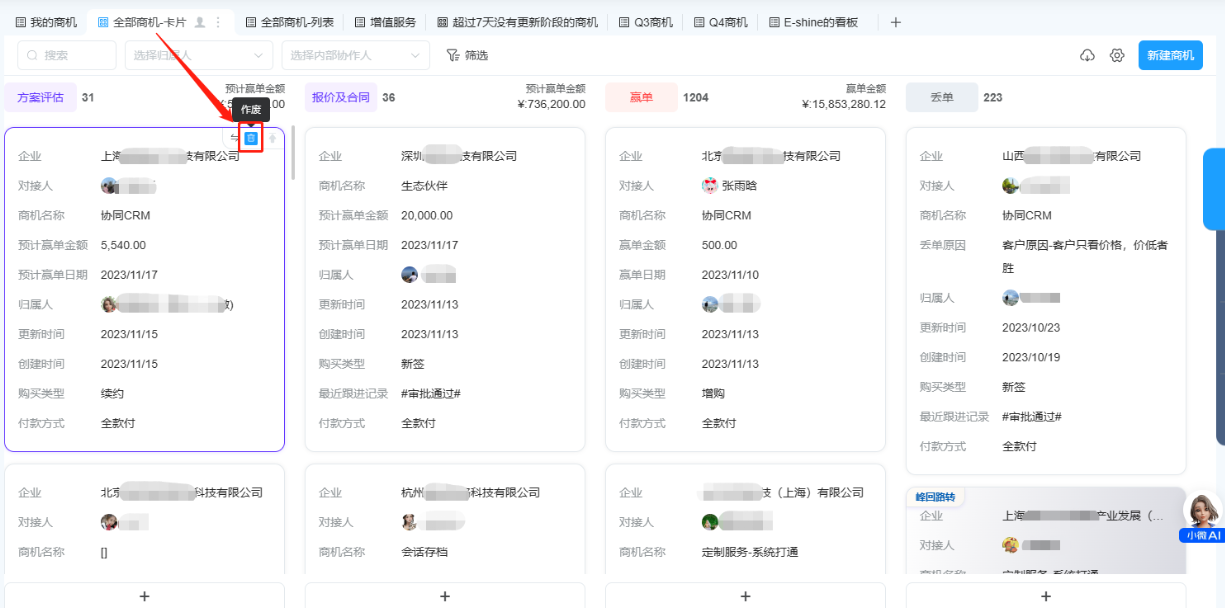Click the pin-to-top arrow icon on the first card

point(272,138)
